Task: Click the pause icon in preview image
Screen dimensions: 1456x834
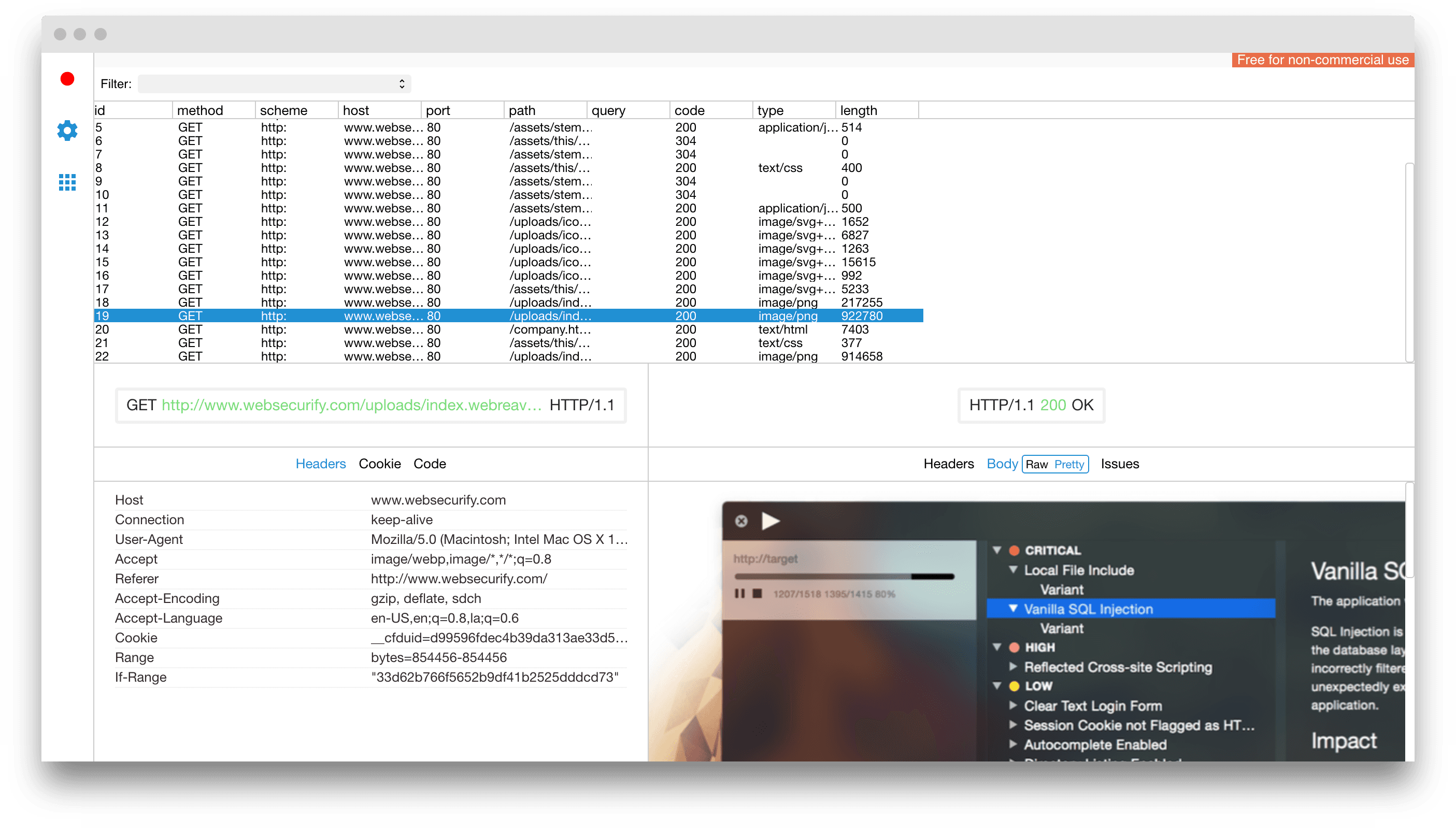Action: [739, 594]
